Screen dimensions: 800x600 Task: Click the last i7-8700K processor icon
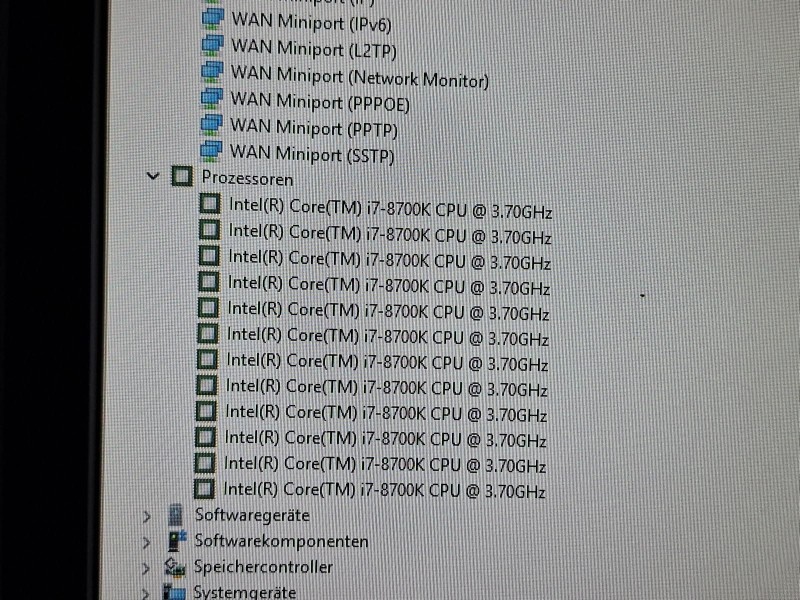click(204, 488)
